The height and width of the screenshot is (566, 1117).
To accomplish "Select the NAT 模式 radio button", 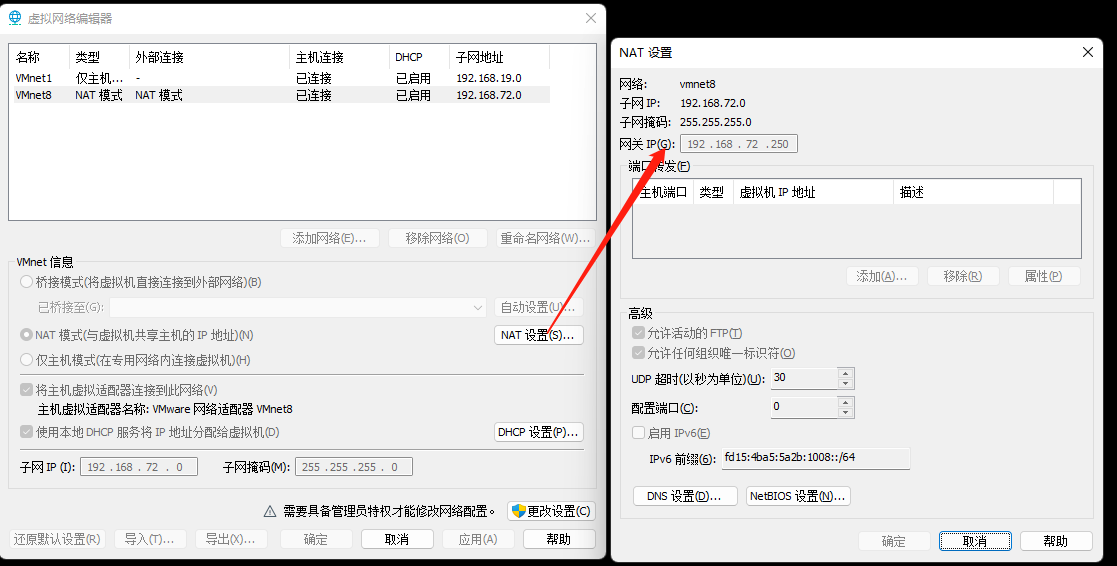I will [27, 335].
